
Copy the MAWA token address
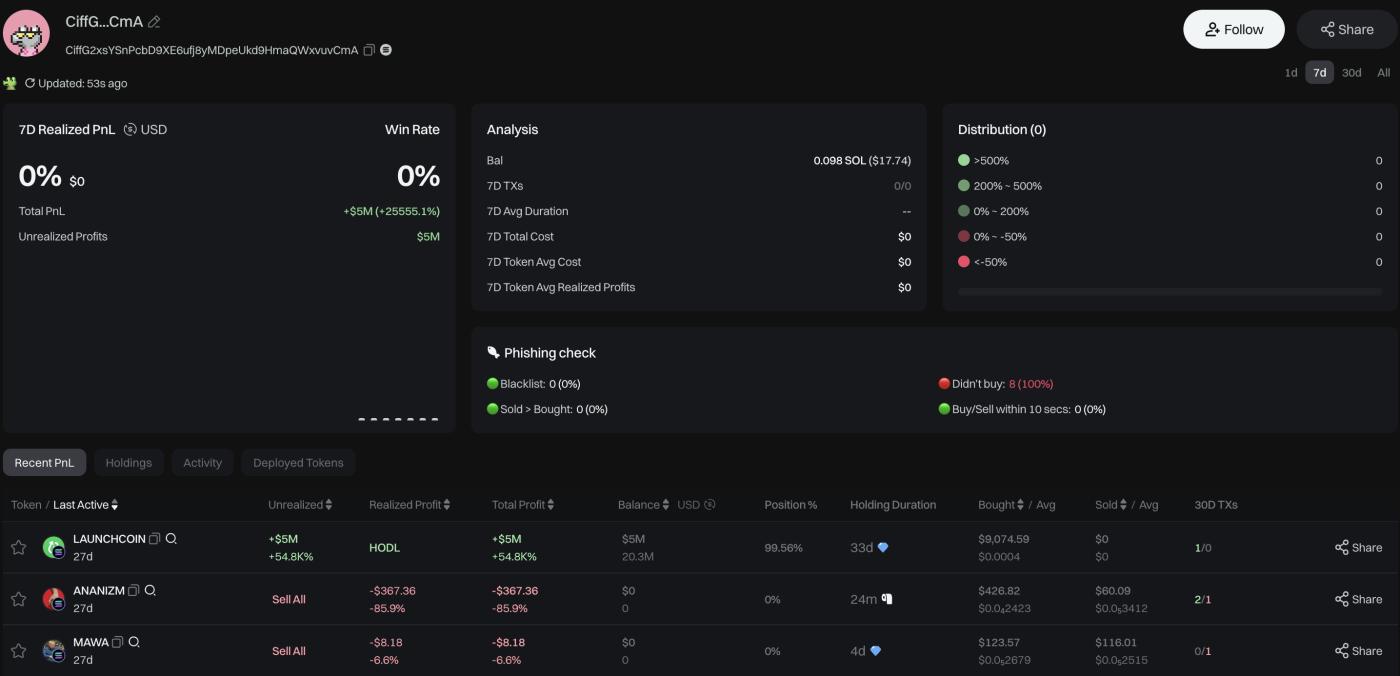click(x=118, y=642)
